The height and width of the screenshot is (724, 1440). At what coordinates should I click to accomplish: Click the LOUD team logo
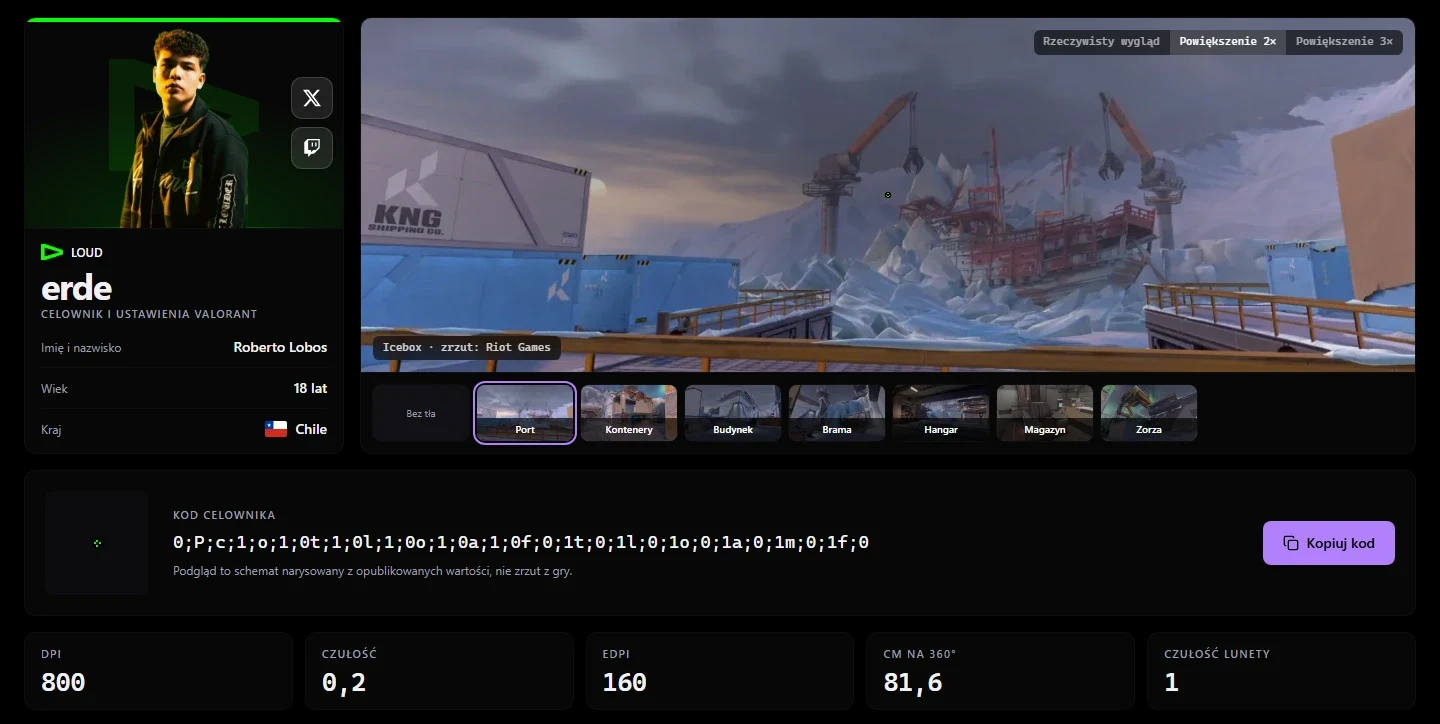[52, 252]
